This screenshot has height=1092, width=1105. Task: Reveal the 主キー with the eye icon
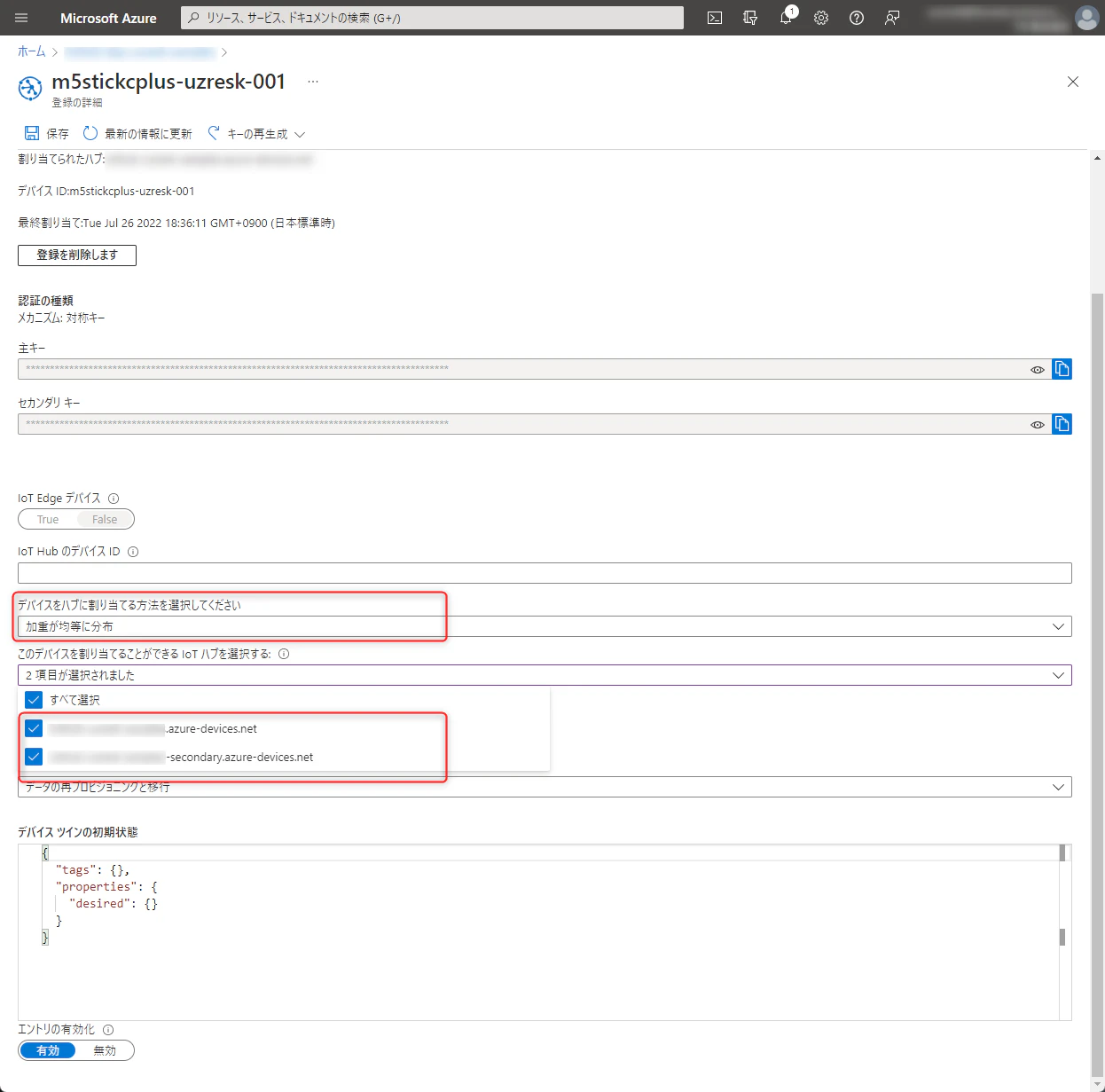(x=1038, y=369)
